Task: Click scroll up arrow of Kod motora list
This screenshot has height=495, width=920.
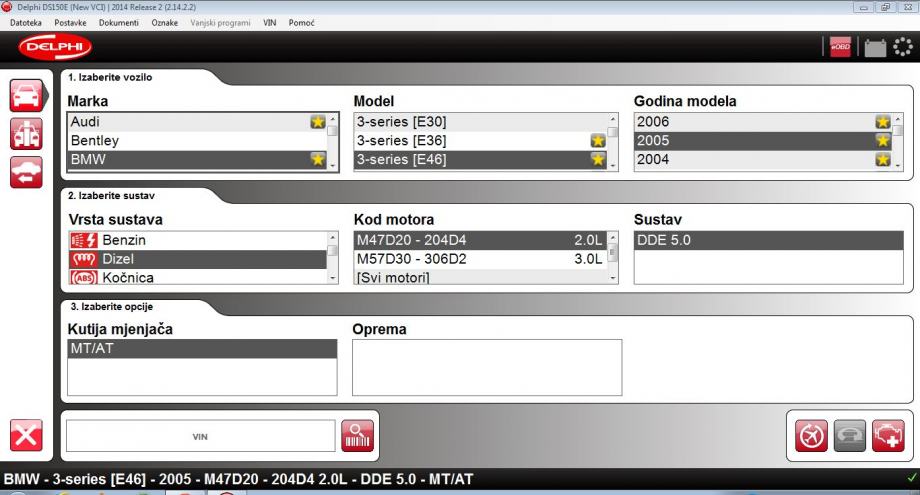Action: pyautogui.click(x=613, y=238)
